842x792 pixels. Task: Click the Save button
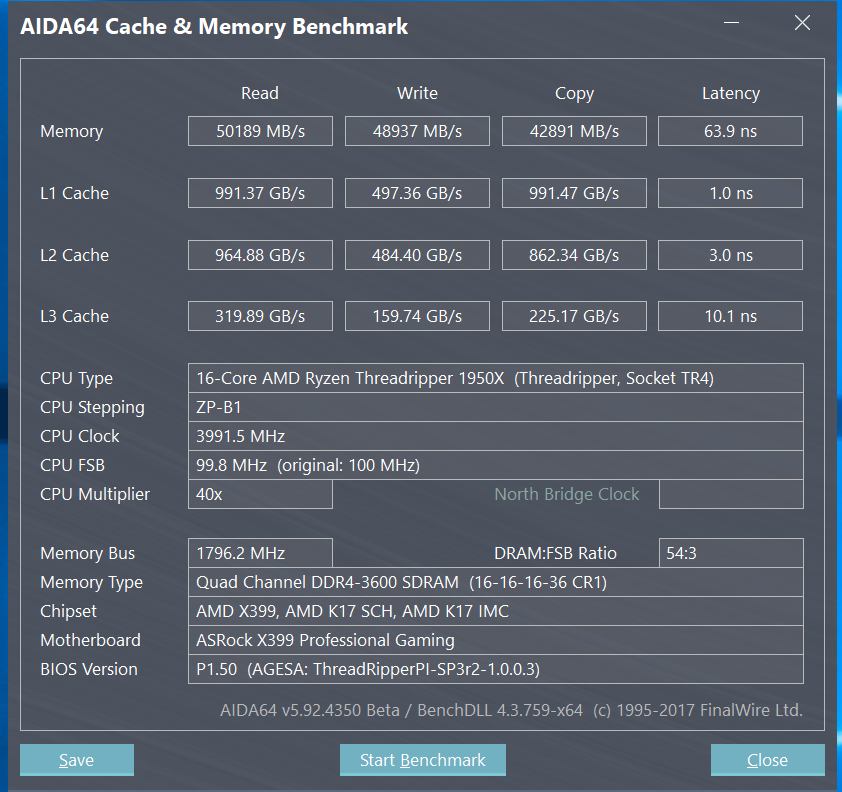tap(77, 760)
